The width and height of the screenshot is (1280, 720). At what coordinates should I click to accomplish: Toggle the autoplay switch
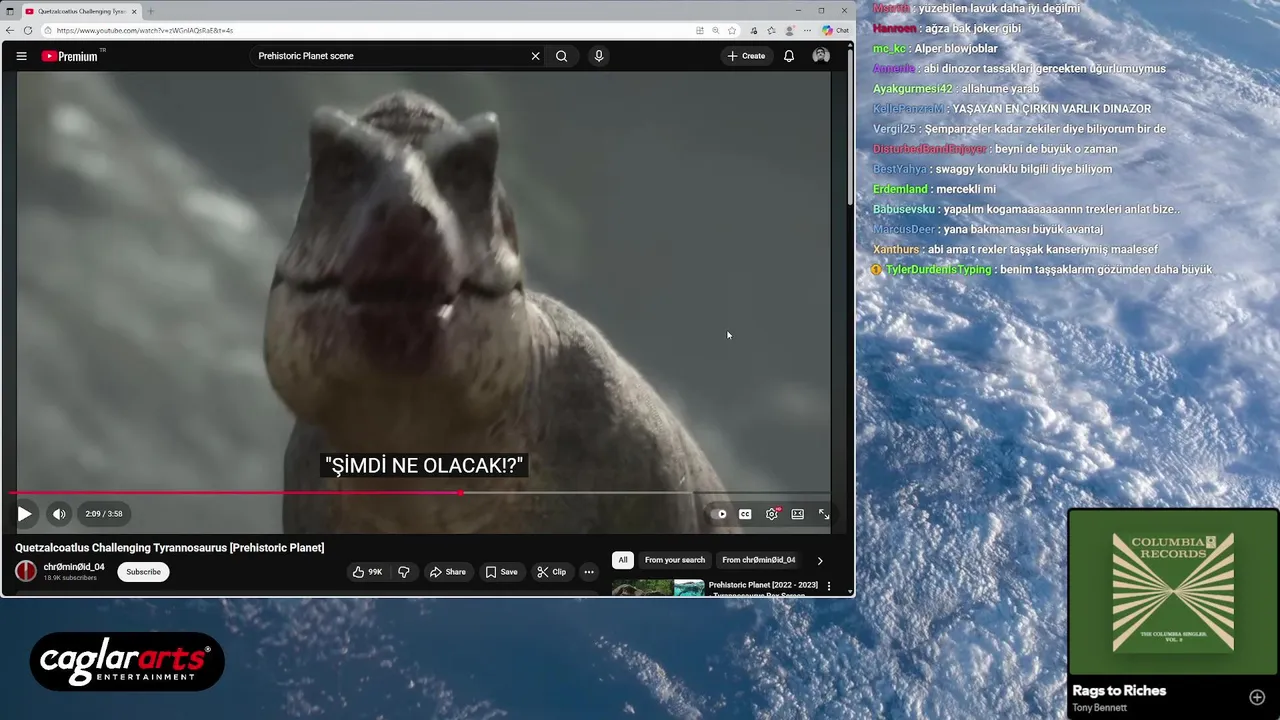click(719, 514)
